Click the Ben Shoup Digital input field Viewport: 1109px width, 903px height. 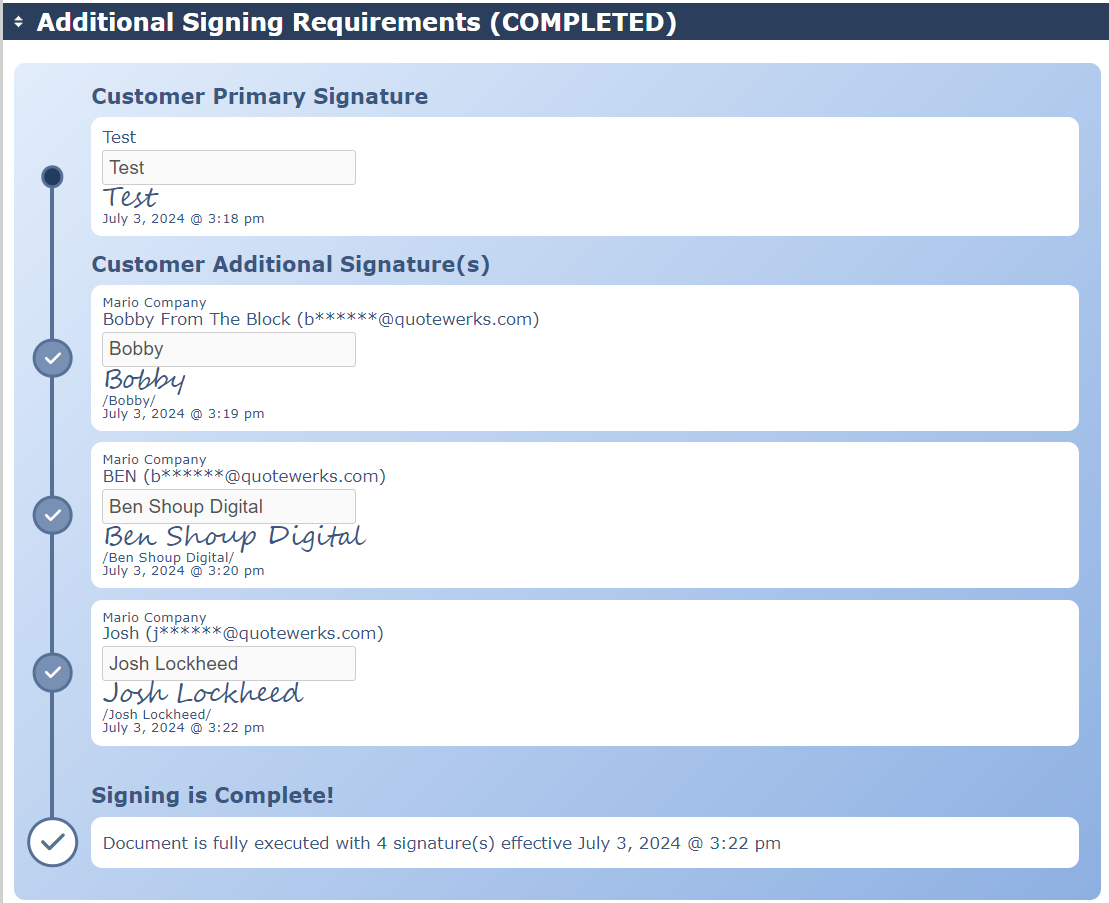click(228, 507)
